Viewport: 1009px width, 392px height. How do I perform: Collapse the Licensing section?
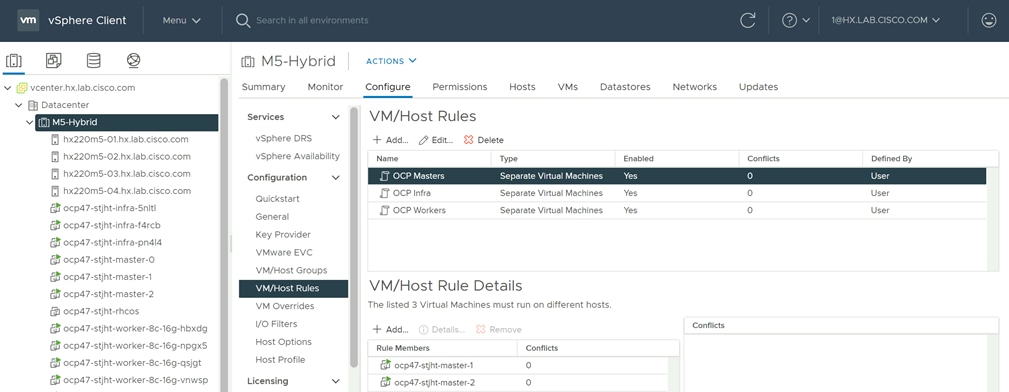335,381
